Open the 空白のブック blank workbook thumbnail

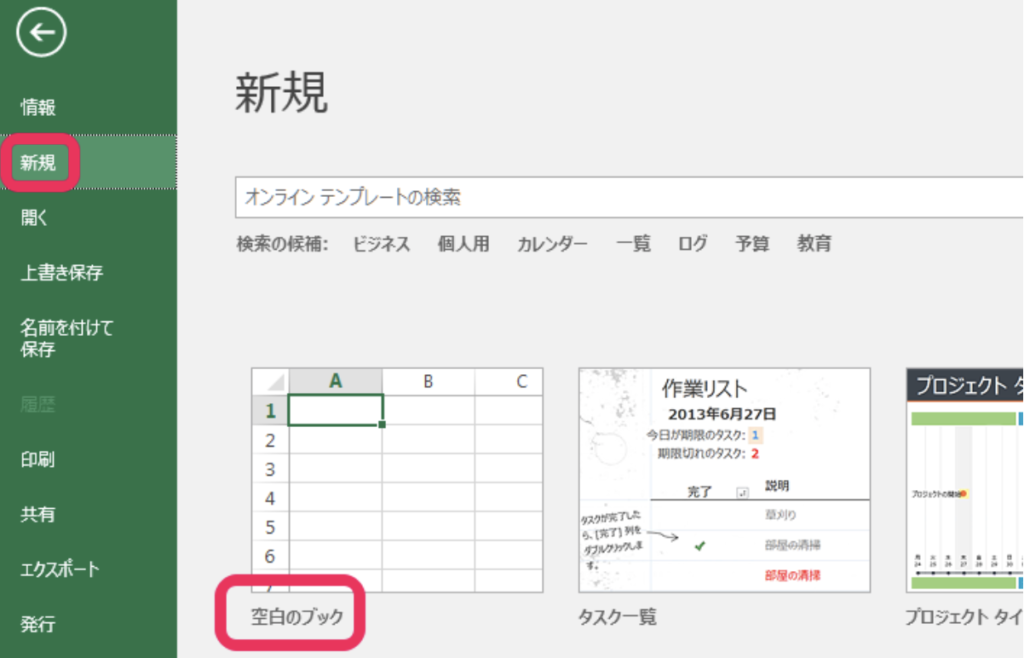pos(397,480)
